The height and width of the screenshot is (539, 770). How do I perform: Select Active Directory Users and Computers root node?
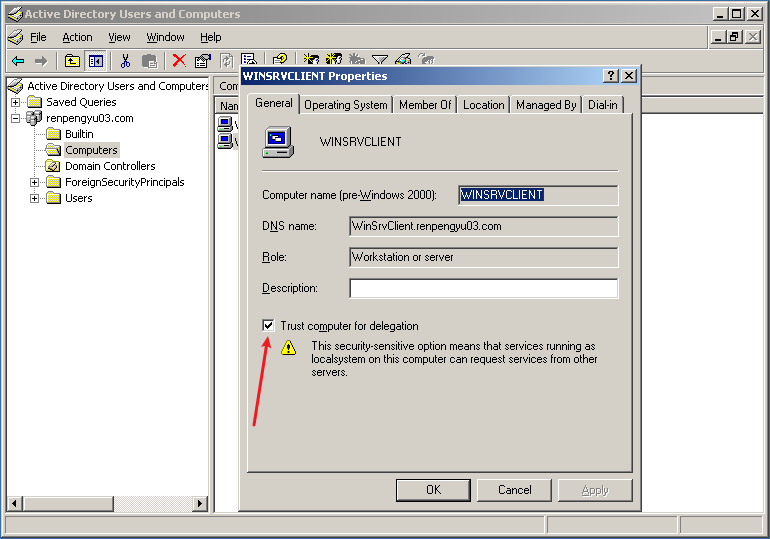tap(118, 86)
